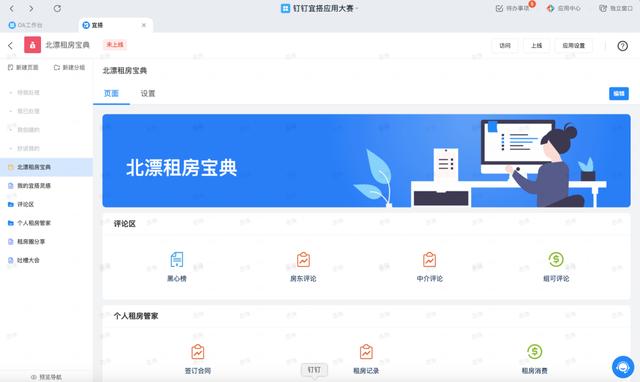Image resolution: width=640 pixels, height=382 pixels.
Task: Open the 待办事项 to-do icon
Action: click(499, 9)
